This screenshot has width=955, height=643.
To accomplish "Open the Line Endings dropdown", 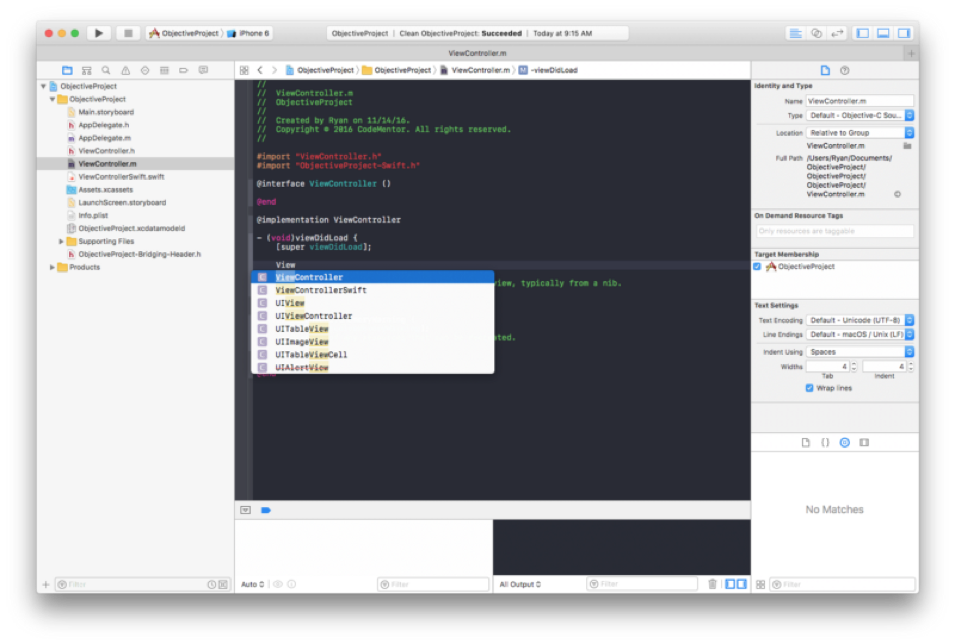I will pyautogui.click(x=860, y=335).
